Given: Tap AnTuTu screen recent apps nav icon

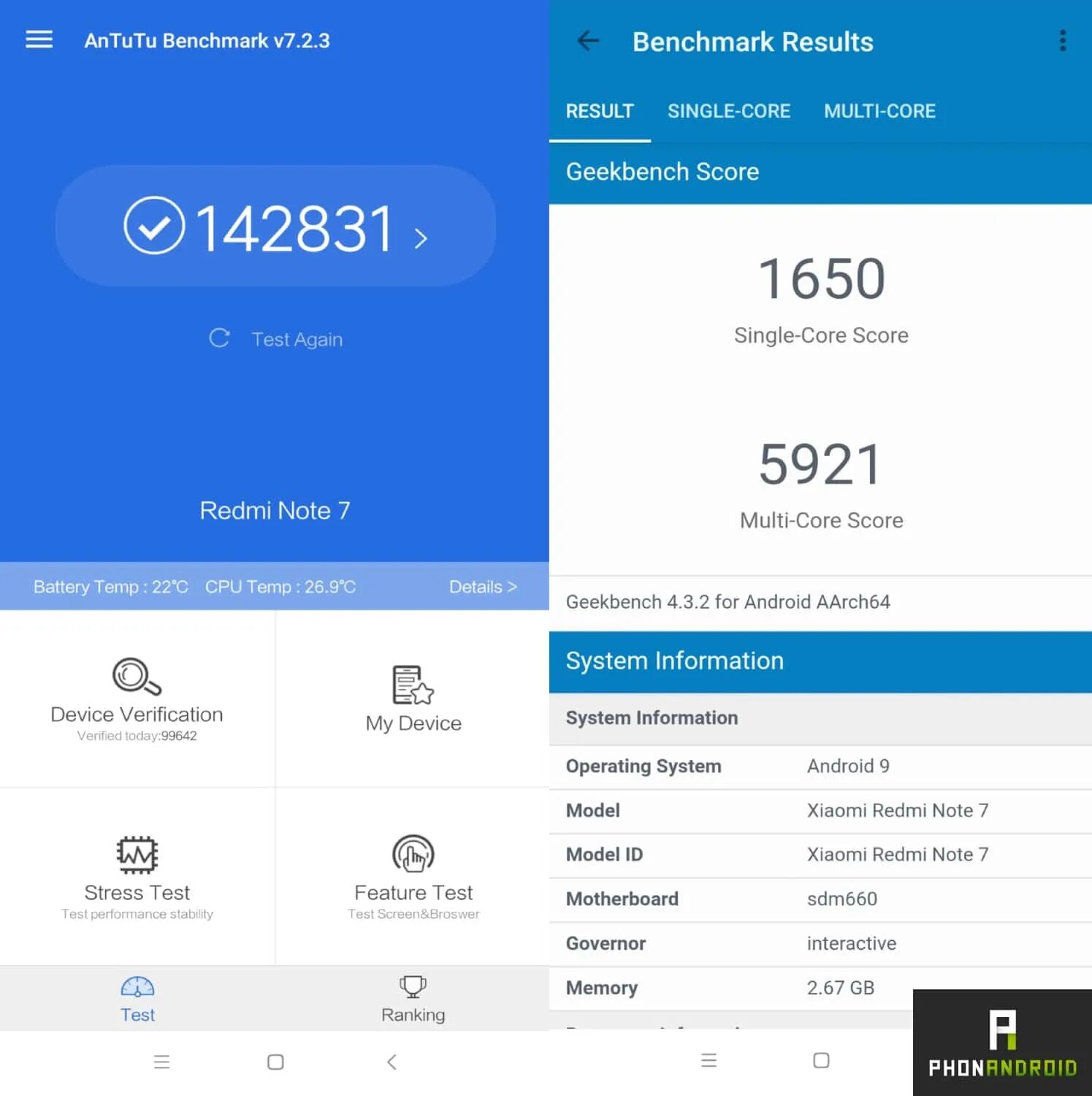Looking at the screenshot, I should [161, 1062].
